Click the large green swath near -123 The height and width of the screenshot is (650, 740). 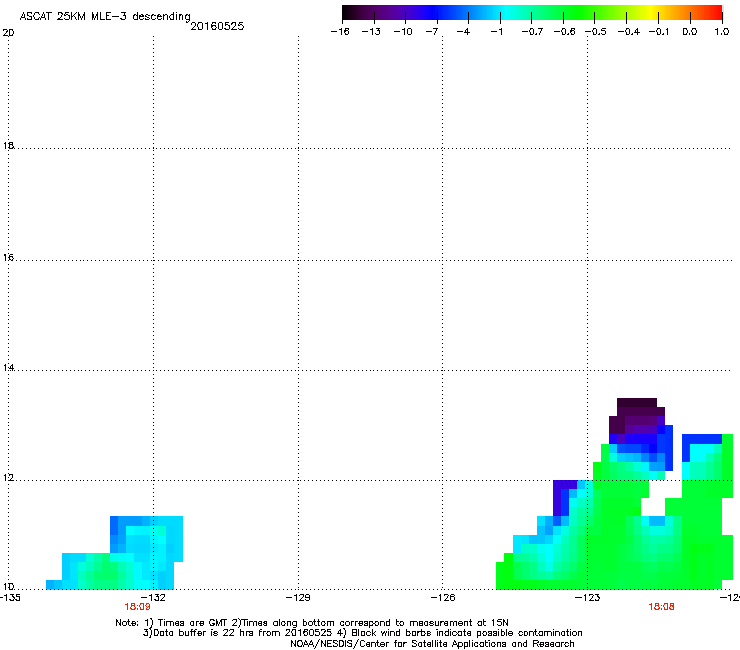pos(614,533)
